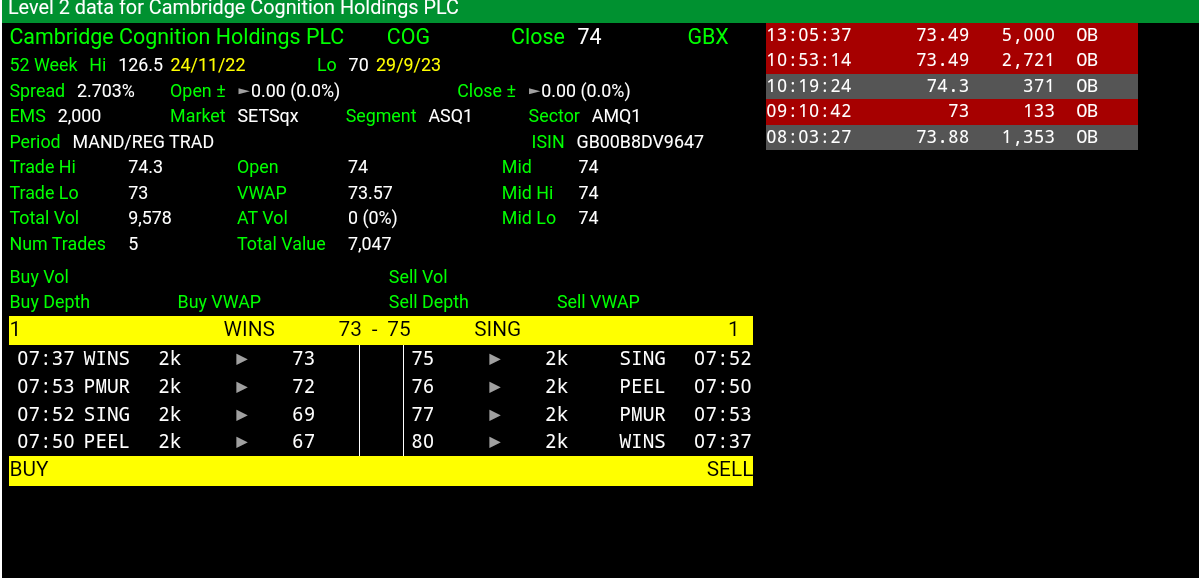1200x578 pixels.
Task: Click the arrow in the PMUR 72 bid row
Action: [x=242, y=387]
